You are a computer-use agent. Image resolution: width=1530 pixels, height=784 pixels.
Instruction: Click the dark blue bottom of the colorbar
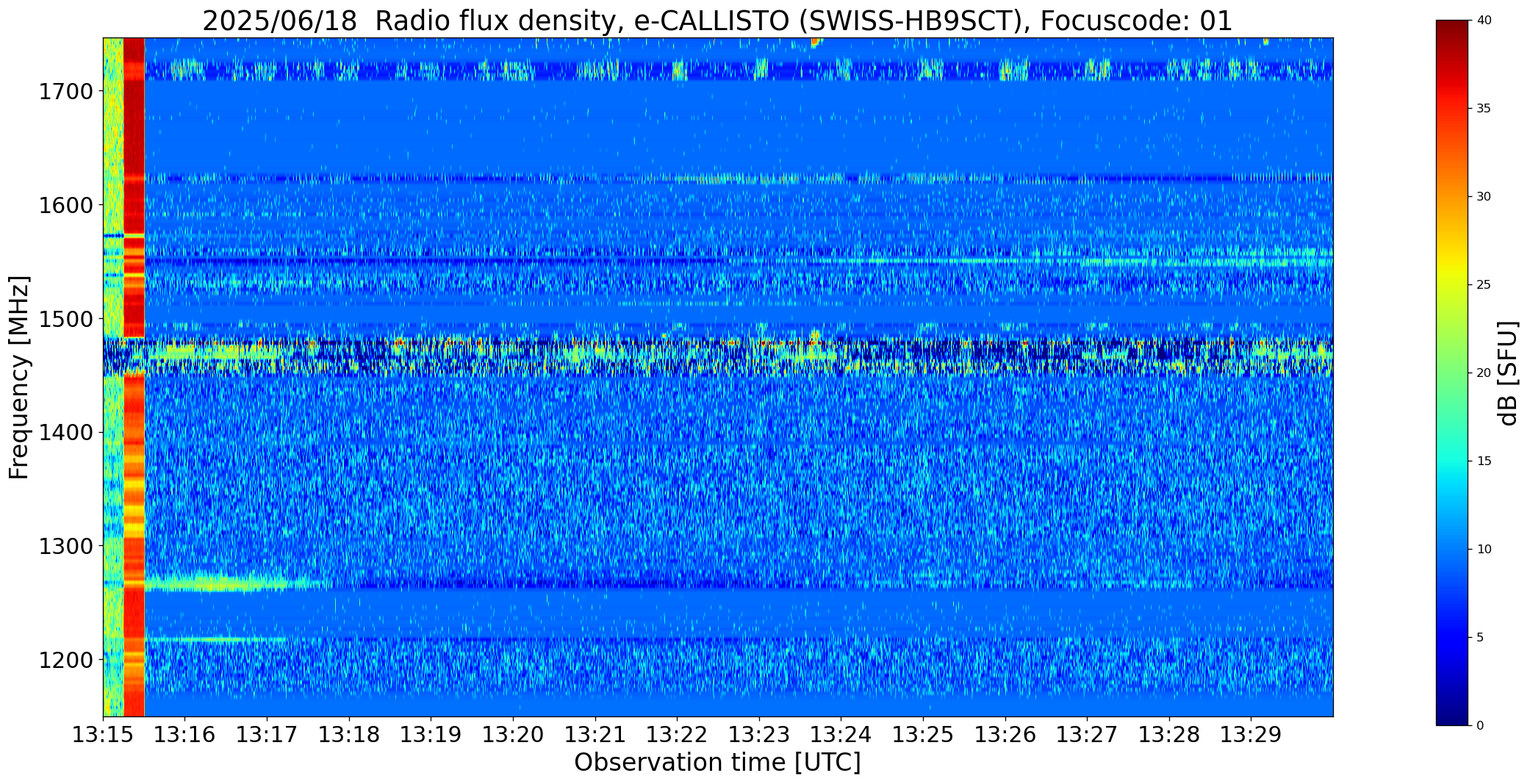(1453, 714)
